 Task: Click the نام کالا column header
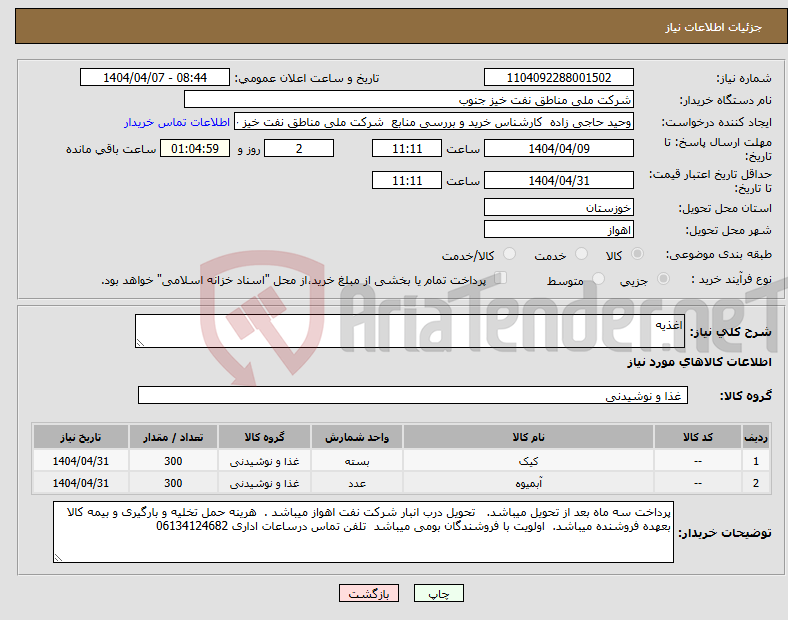[x=528, y=437]
